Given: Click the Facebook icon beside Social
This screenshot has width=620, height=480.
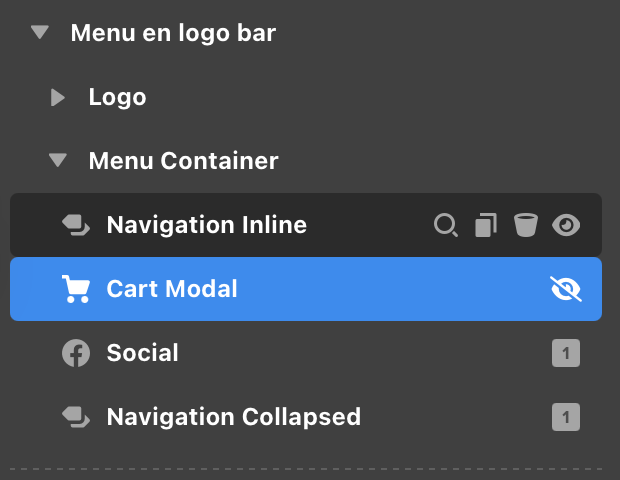Looking at the screenshot, I should point(76,353).
